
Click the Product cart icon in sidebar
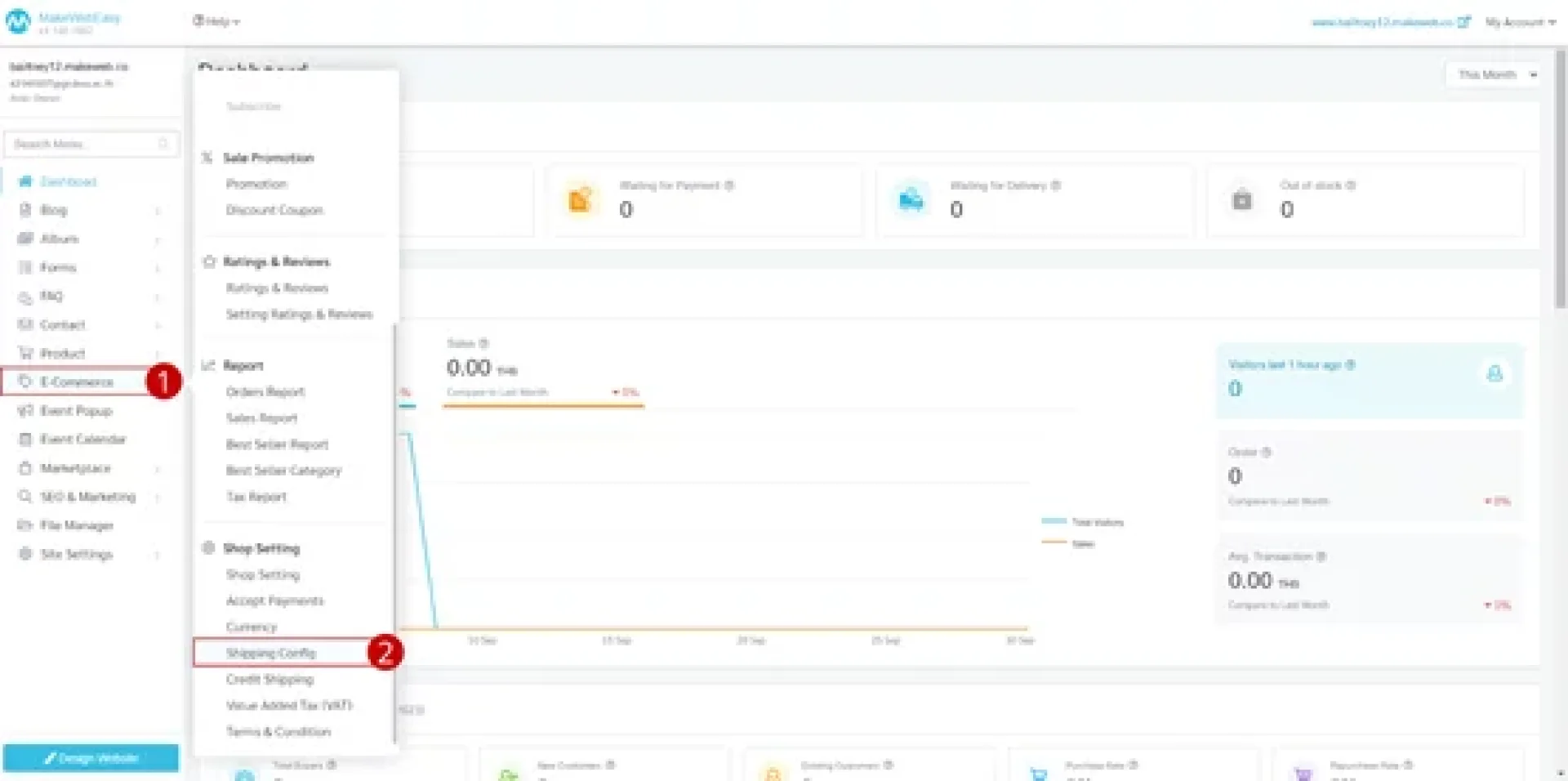(25, 354)
